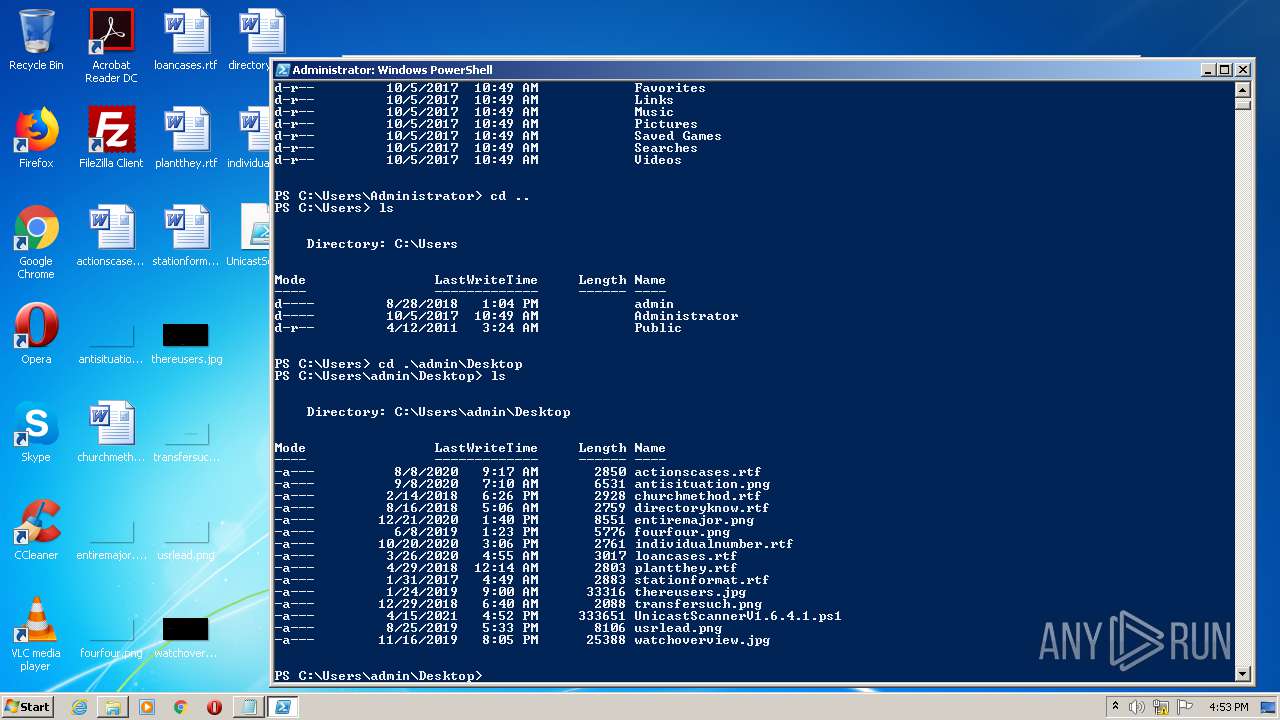Open Windows Explorer from the taskbar
The height and width of the screenshot is (720, 1280).
tap(113, 707)
